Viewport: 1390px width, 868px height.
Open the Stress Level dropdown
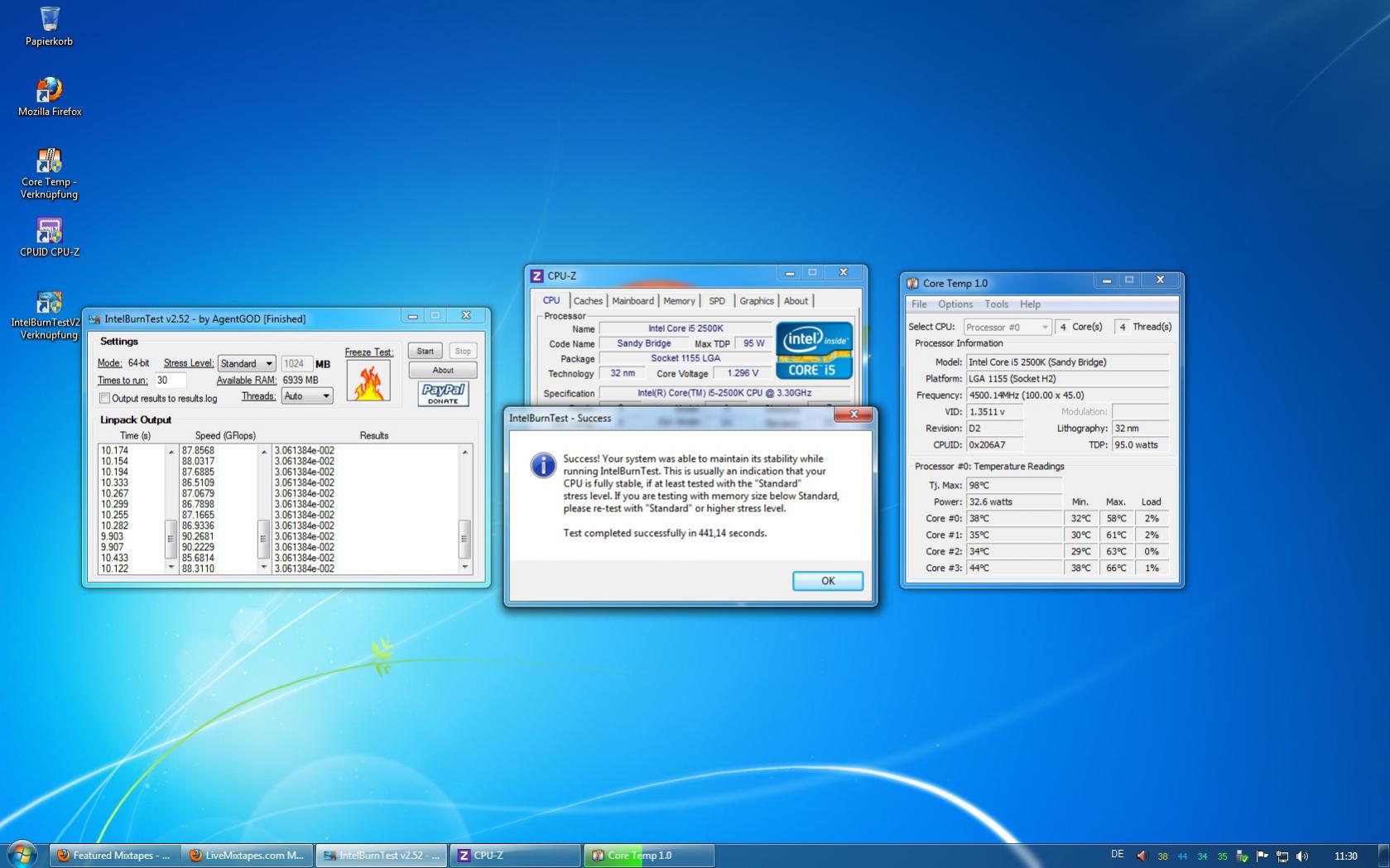click(x=246, y=363)
